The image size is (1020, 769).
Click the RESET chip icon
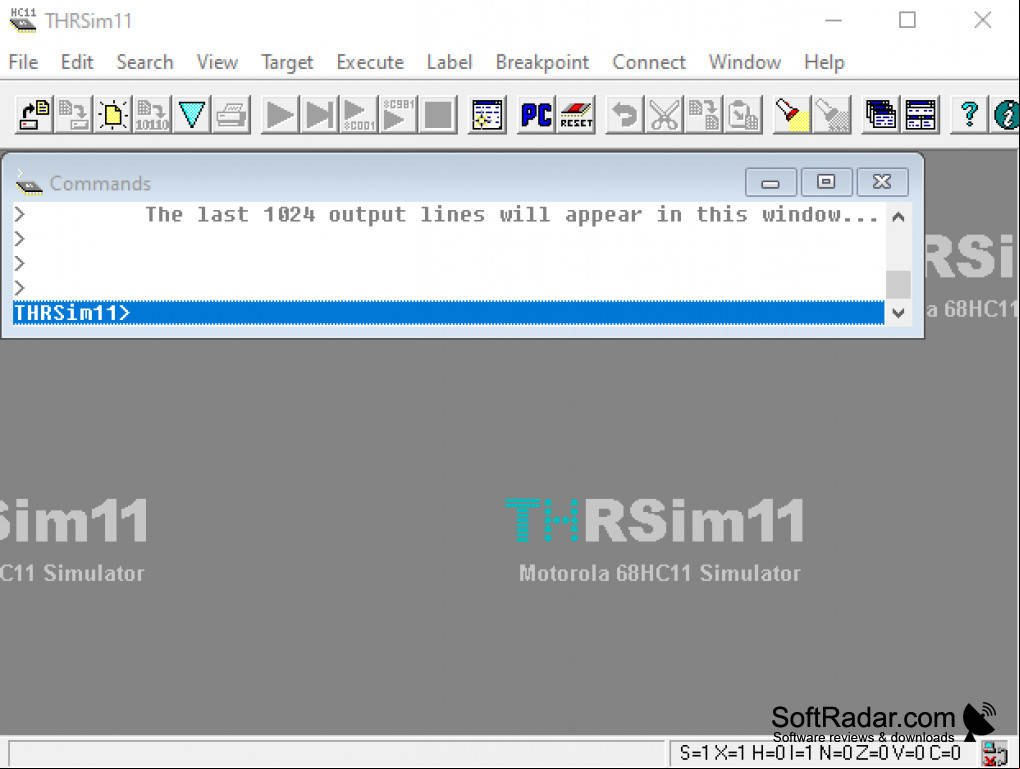tap(576, 115)
